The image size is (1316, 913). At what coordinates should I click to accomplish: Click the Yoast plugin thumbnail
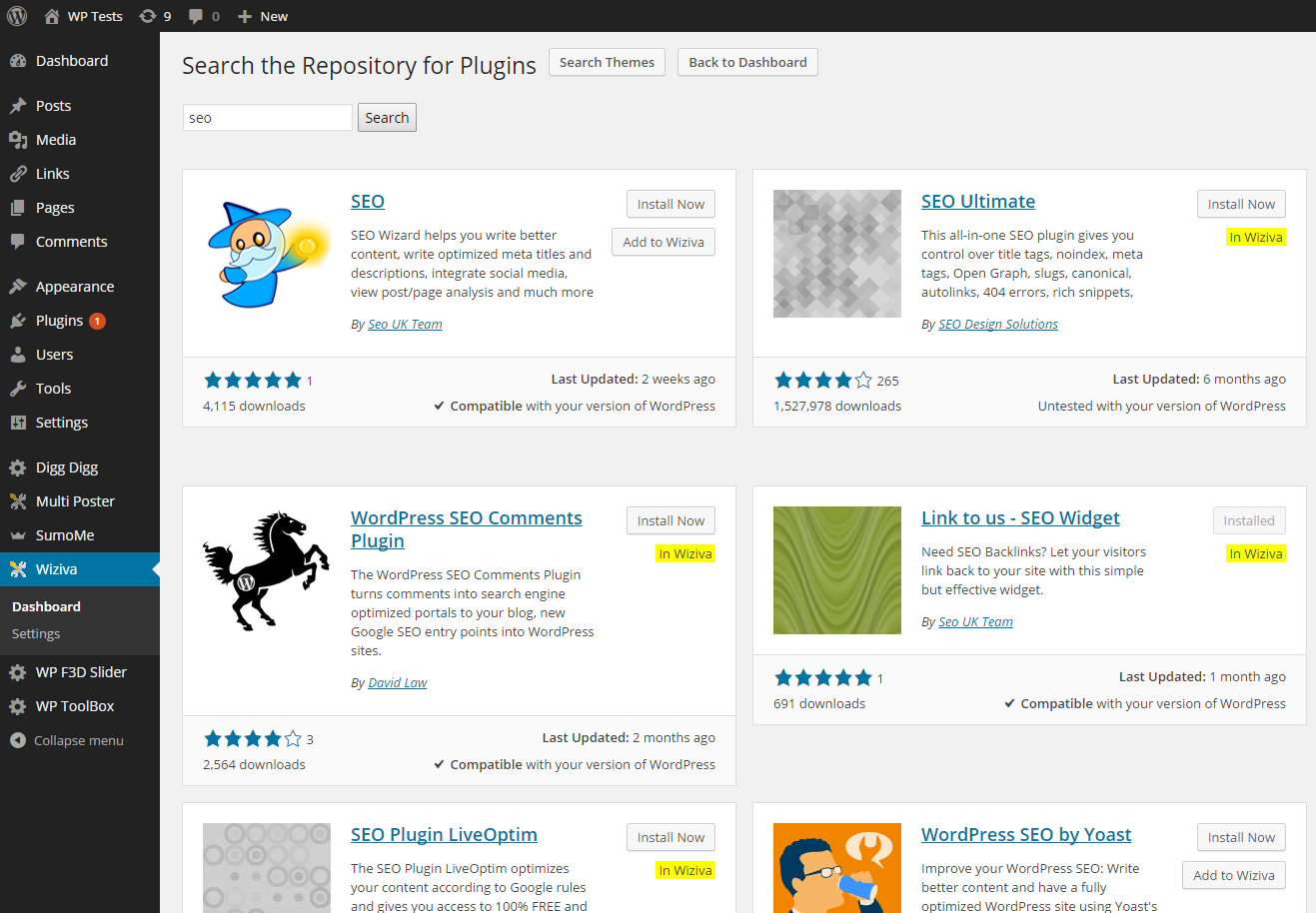pos(837,868)
